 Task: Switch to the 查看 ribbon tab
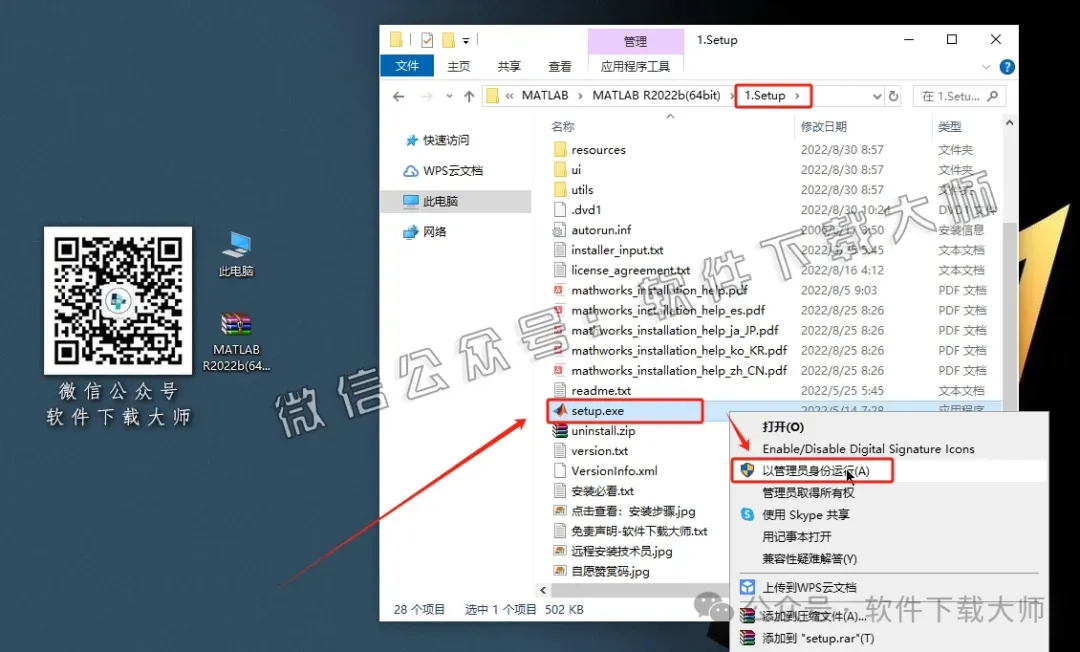[560, 66]
